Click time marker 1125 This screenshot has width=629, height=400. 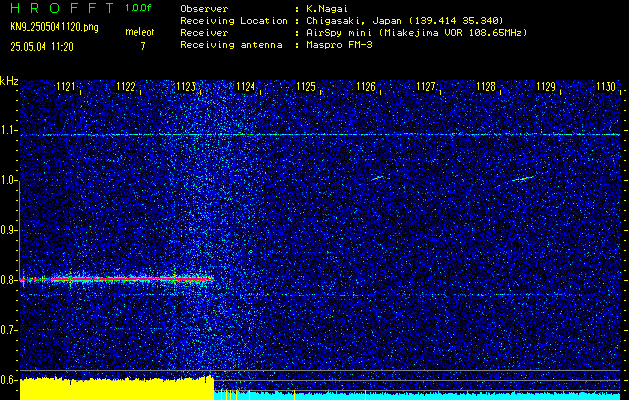point(306,87)
